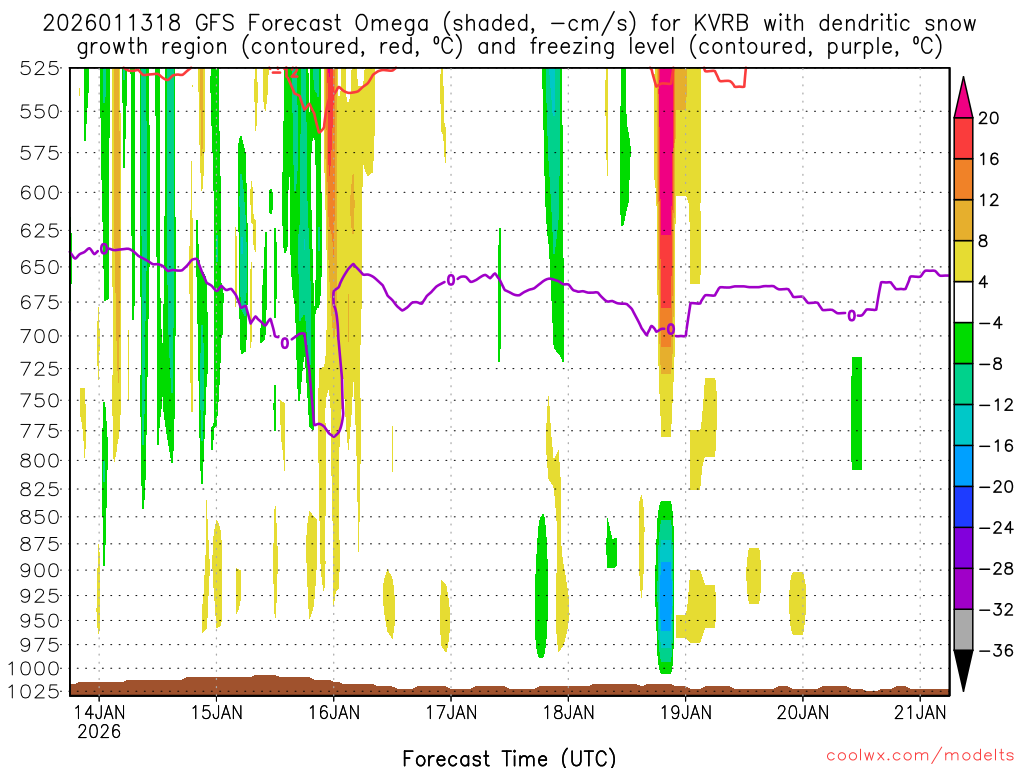
Task: Click the yellow swatch between 4 and 8
Action: point(963,261)
